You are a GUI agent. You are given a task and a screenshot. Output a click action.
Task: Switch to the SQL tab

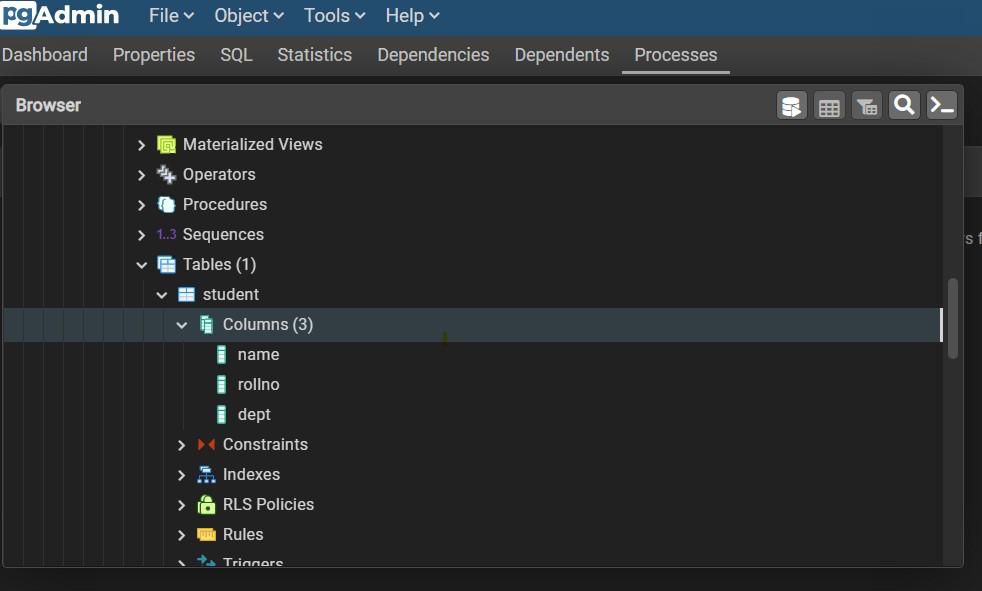click(236, 55)
